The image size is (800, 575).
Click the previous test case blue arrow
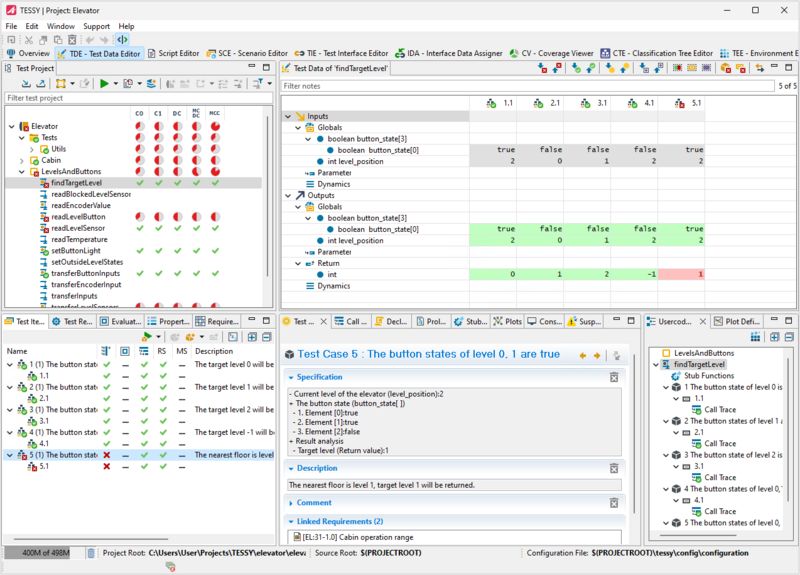click(582, 355)
